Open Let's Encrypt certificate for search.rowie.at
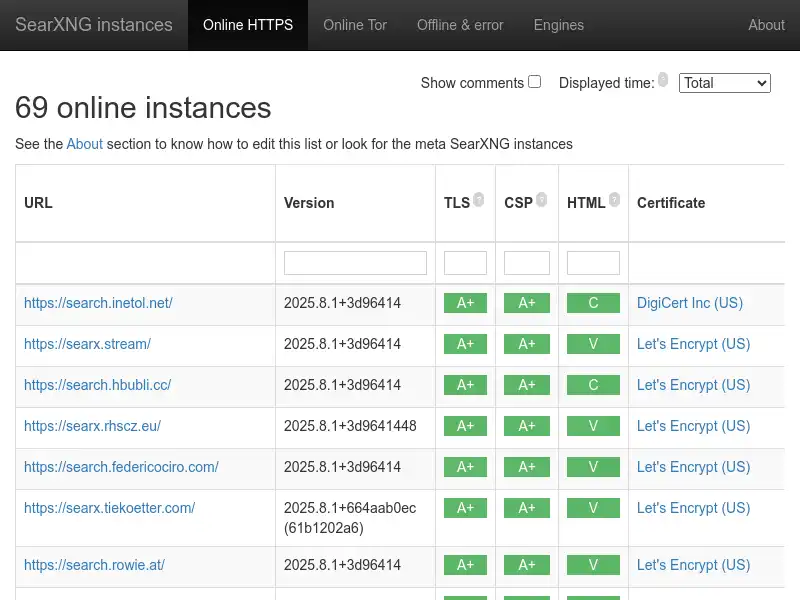This screenshot has width=800, height=600. point(693,565)
